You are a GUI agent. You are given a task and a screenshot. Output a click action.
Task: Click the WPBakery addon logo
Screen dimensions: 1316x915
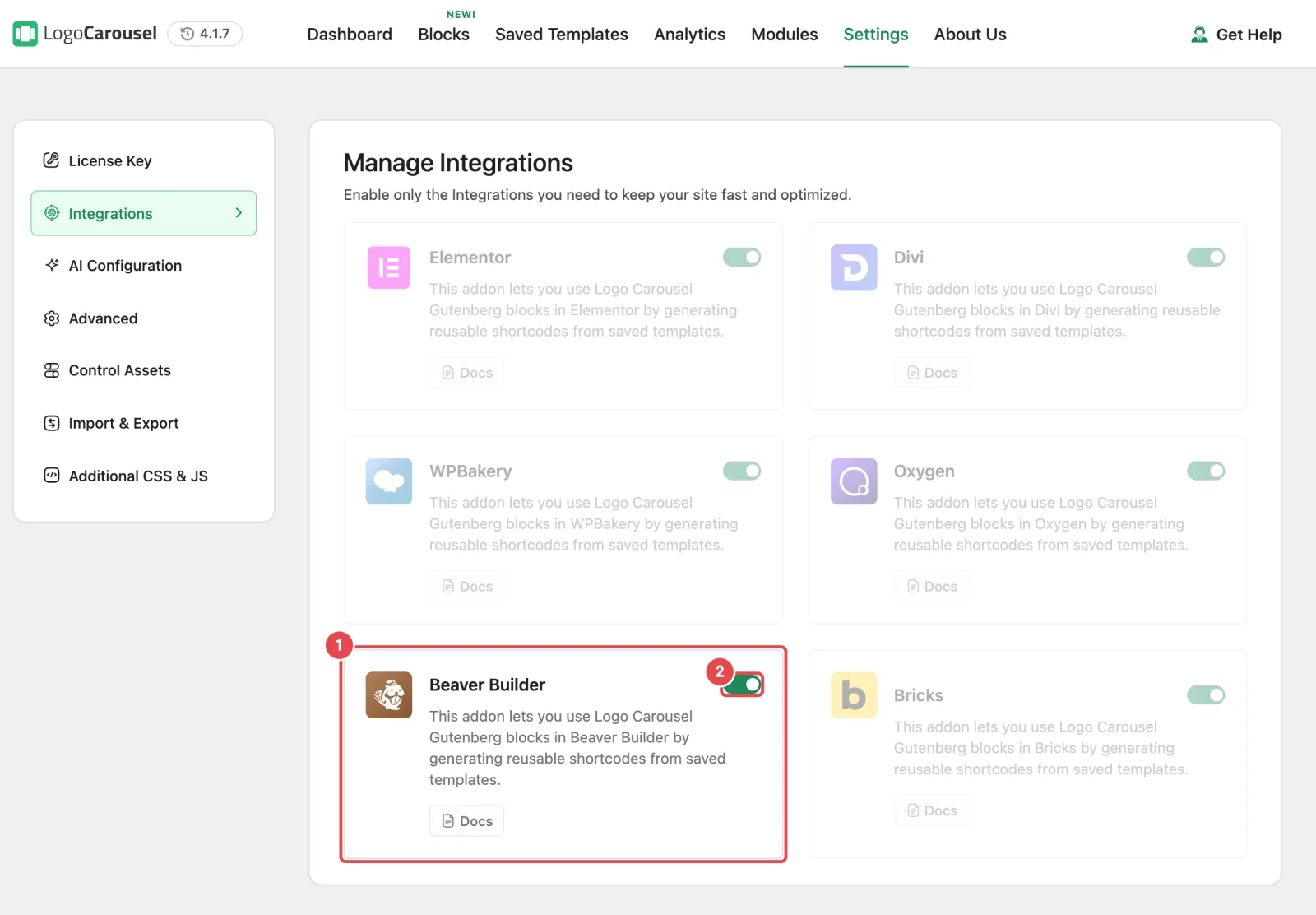point(389,481)
